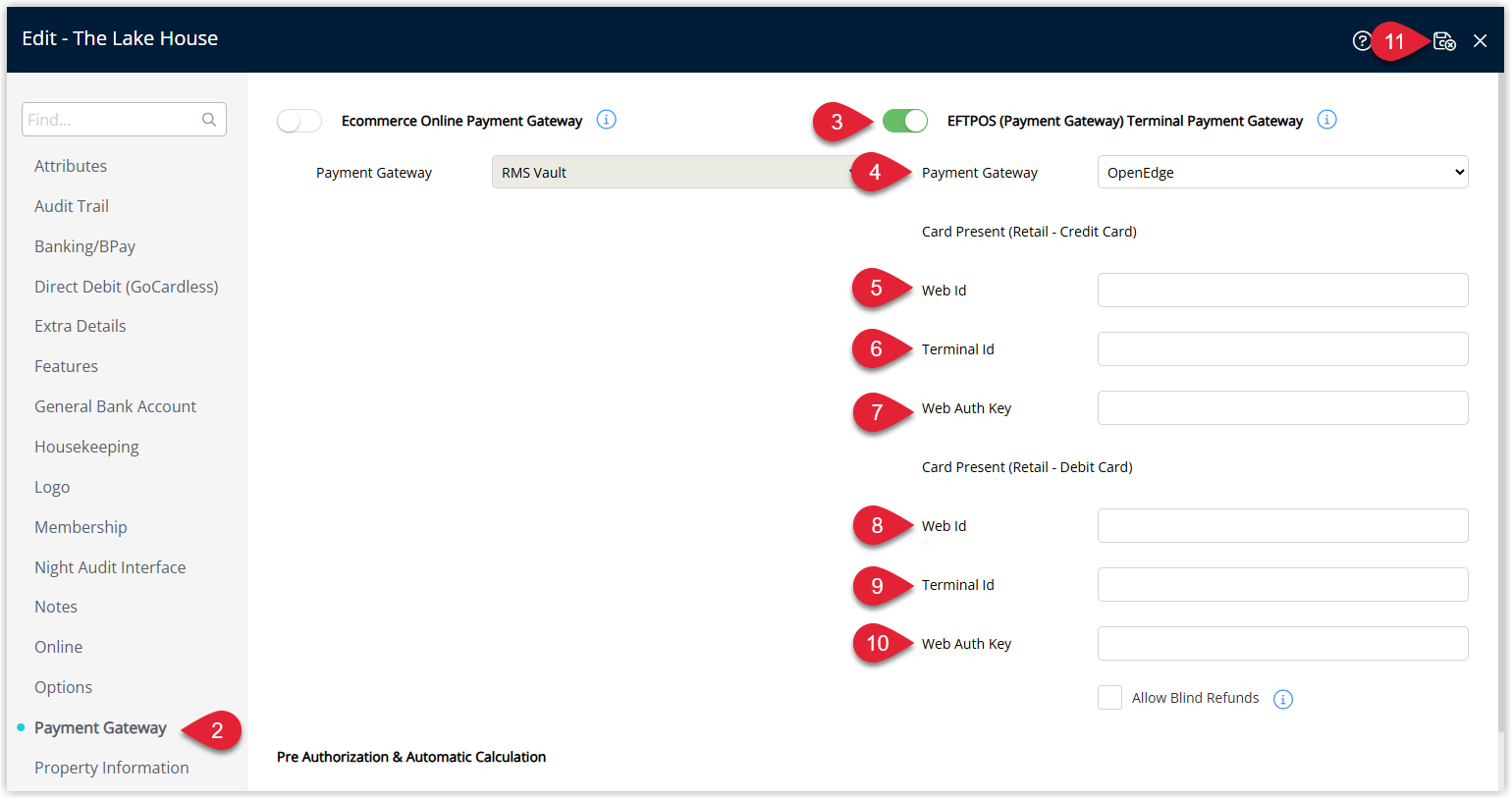1512x799 pixels.
Task: Go to Direct Debit (GoCardless) section
Action: 127,287
